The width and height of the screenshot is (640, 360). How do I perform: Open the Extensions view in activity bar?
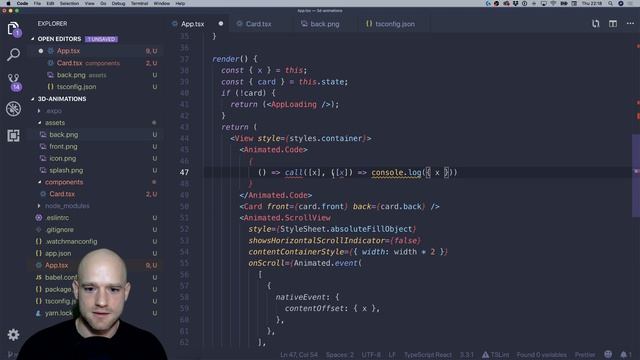13,136
